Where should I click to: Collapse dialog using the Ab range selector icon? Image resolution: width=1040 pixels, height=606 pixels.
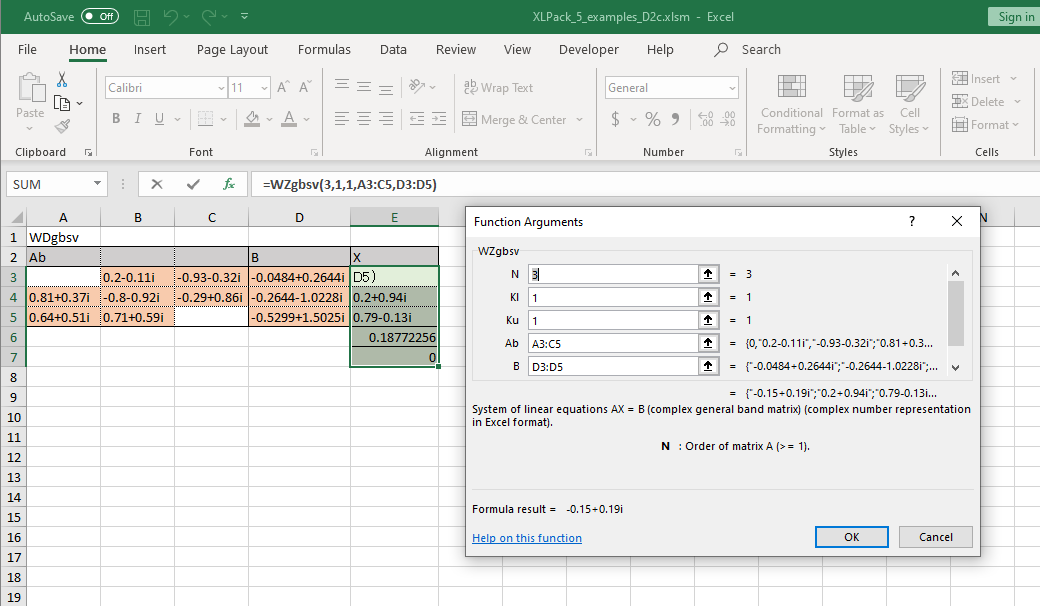[x=708, y=343]
